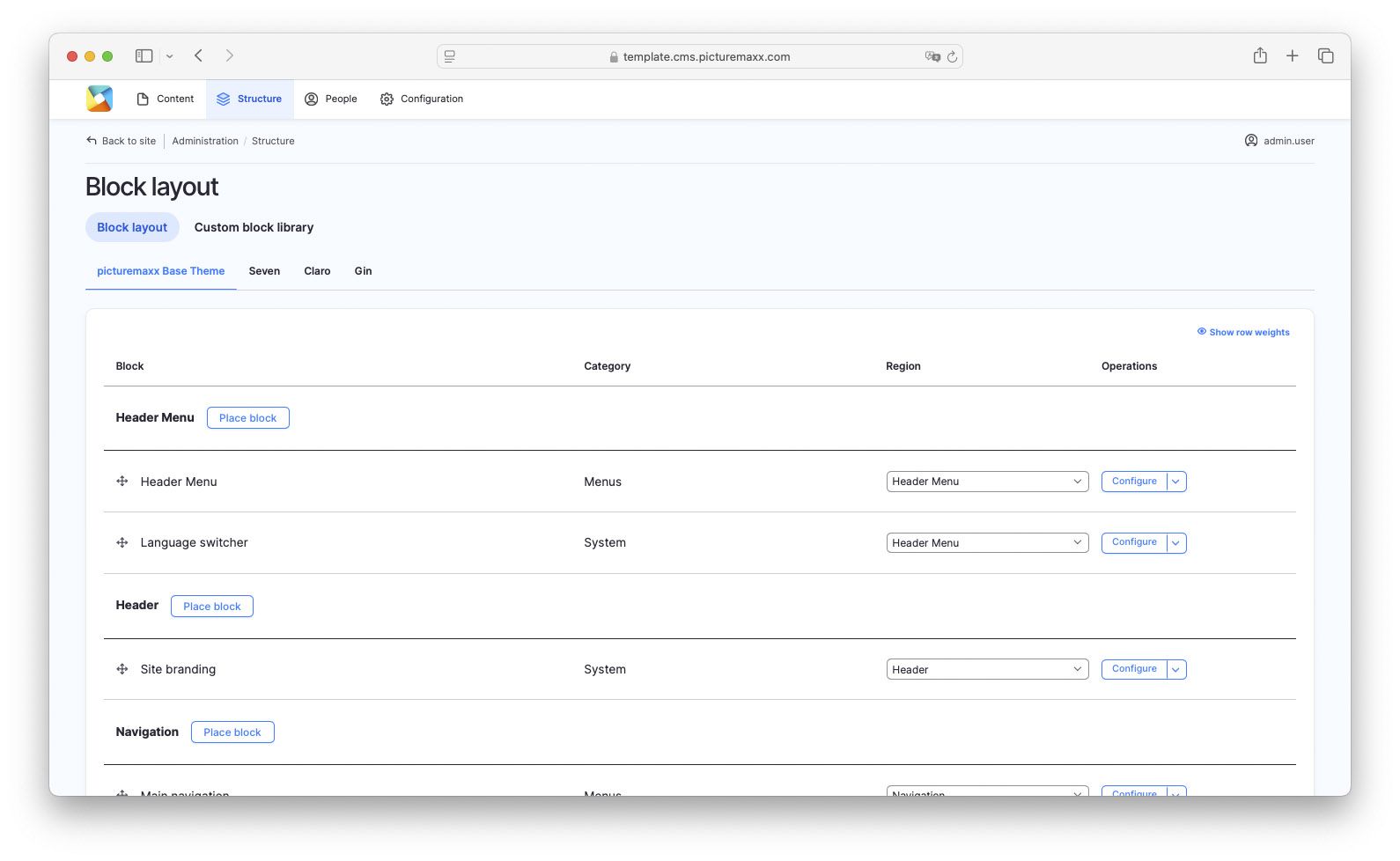The image size is (1400, 861).
Task: Open the People admin menu
Action: [x=331, y=99]
